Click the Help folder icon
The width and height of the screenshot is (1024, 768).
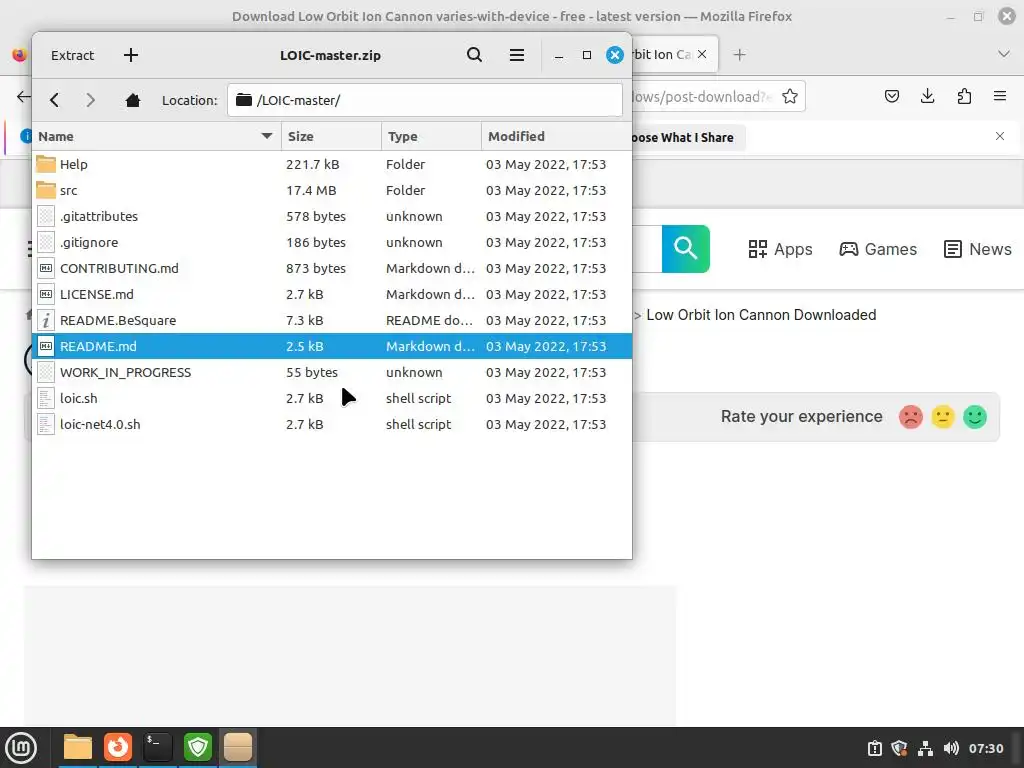click(x=46, y=164)
